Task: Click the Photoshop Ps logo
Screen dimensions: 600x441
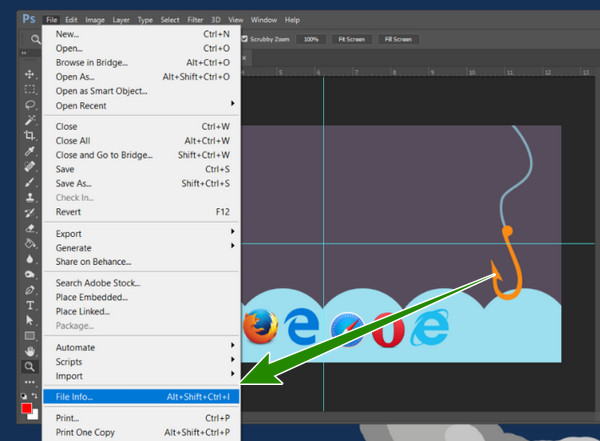Action: (x=29, y=19)
